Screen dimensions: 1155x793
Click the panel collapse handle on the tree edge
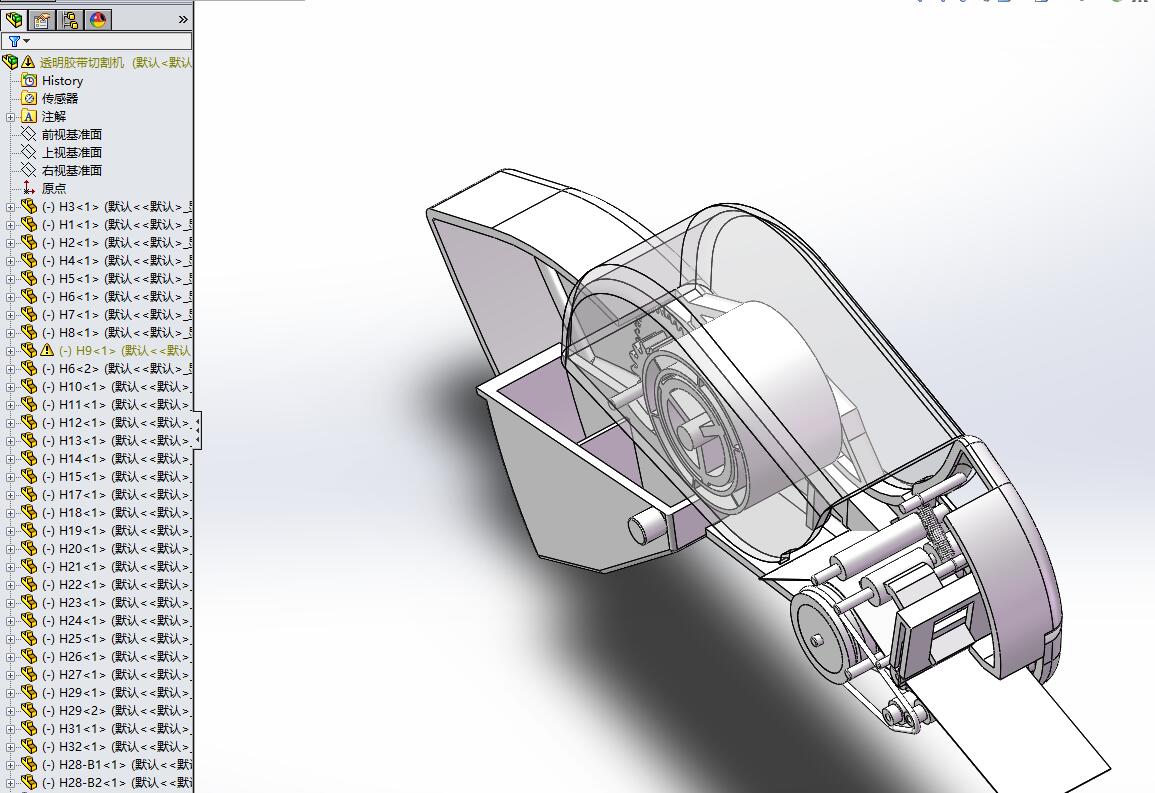click(x=197, y=431)
